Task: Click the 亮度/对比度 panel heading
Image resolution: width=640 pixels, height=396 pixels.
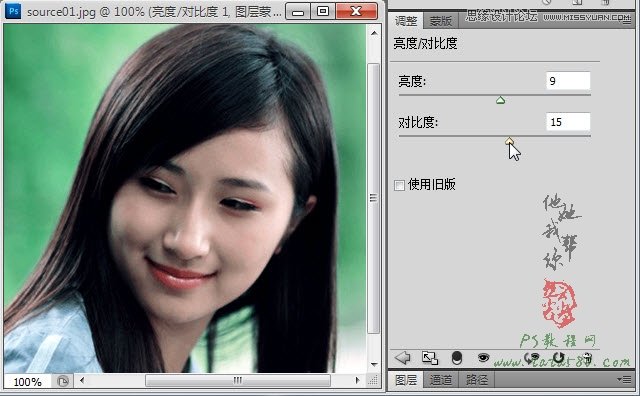Action: (425, 43)
